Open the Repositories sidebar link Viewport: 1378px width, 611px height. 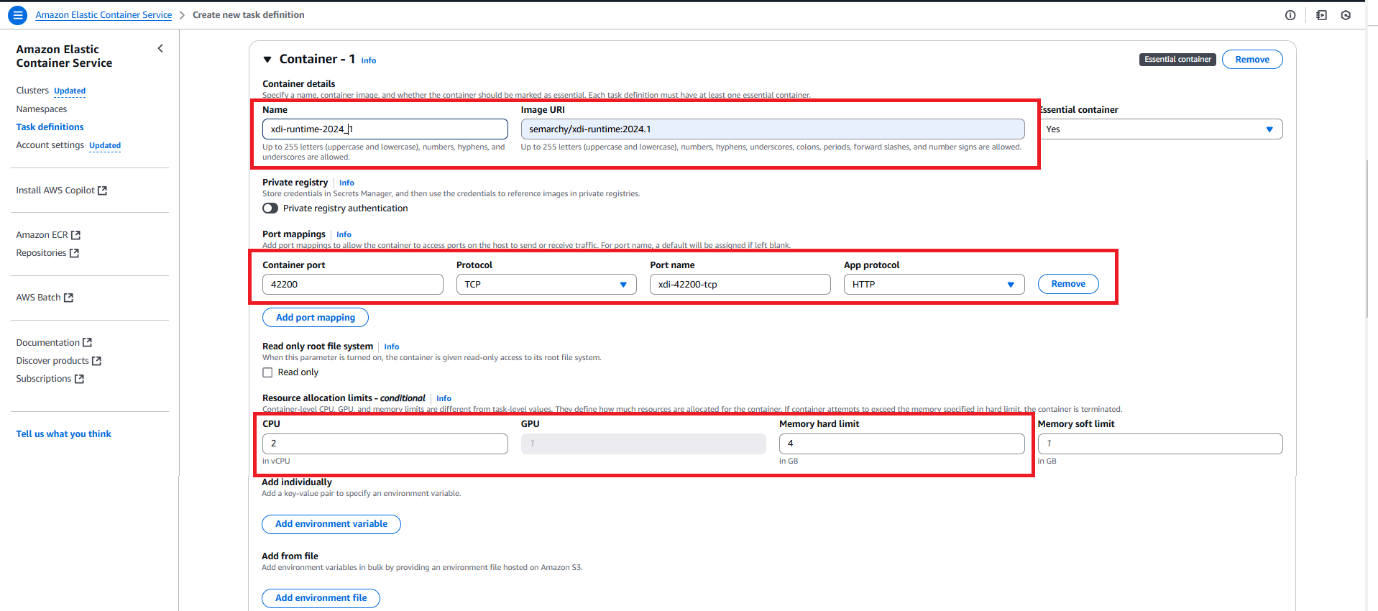pyautogui.click(x=41, y=253)
